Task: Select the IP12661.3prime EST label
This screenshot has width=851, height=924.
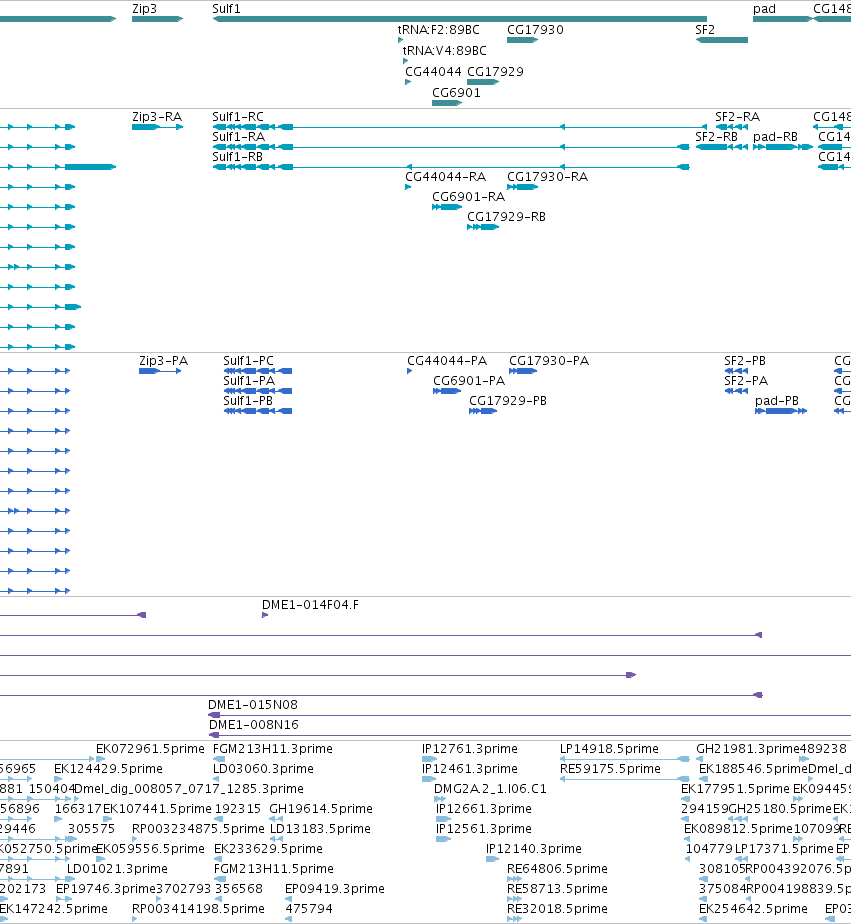Action: [484, 808]
